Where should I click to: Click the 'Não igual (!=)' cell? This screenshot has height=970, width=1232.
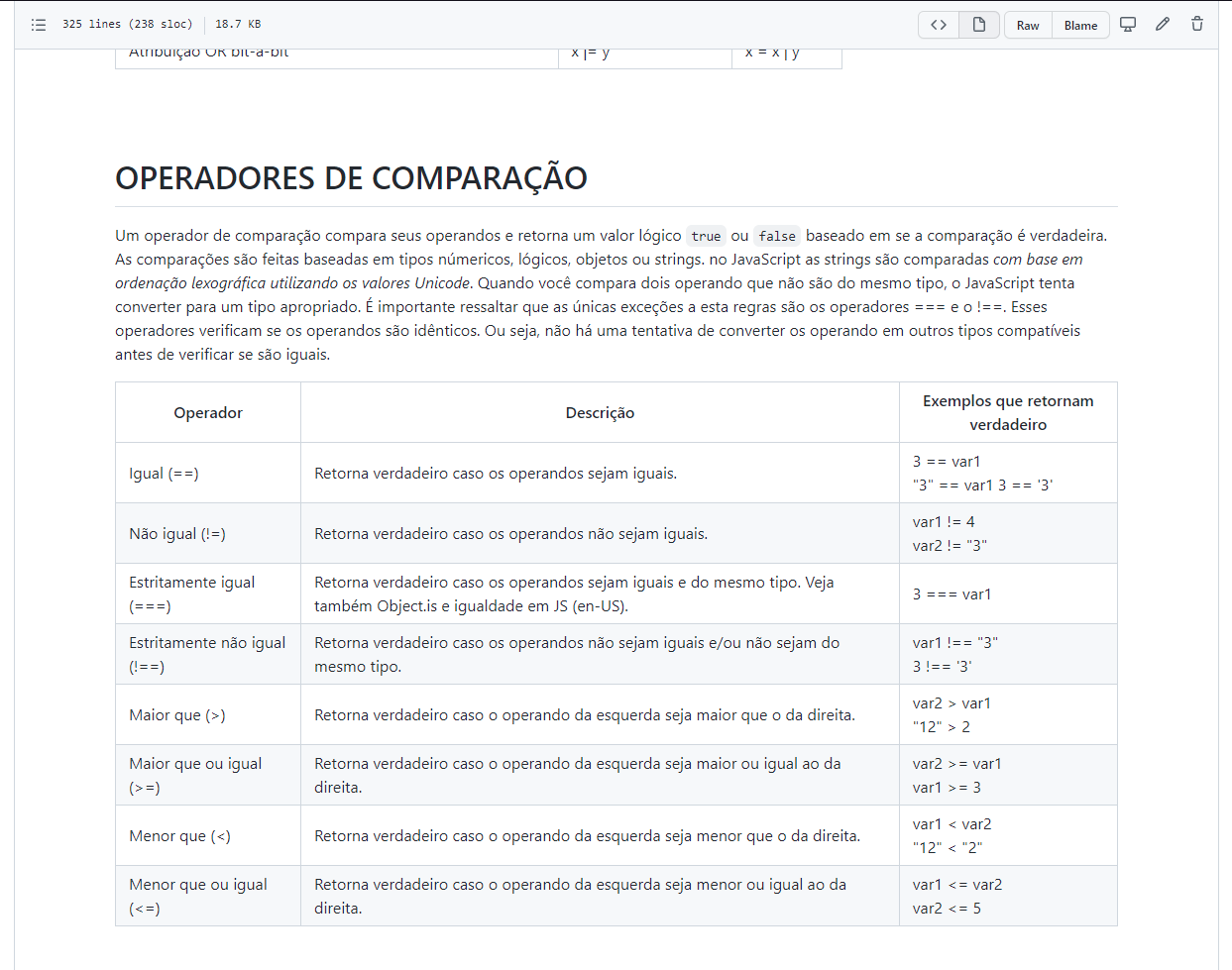tap(208, 534)
